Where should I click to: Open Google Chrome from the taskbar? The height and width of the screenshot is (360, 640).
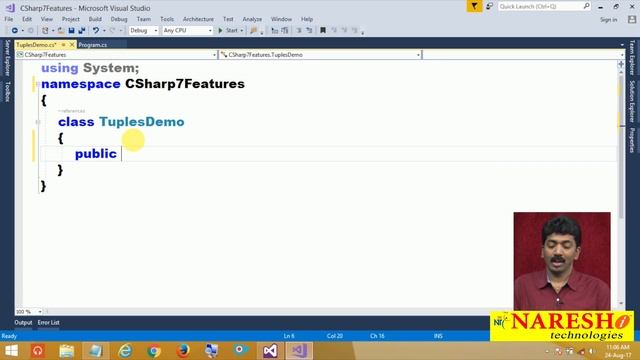(x=154, y=351)
